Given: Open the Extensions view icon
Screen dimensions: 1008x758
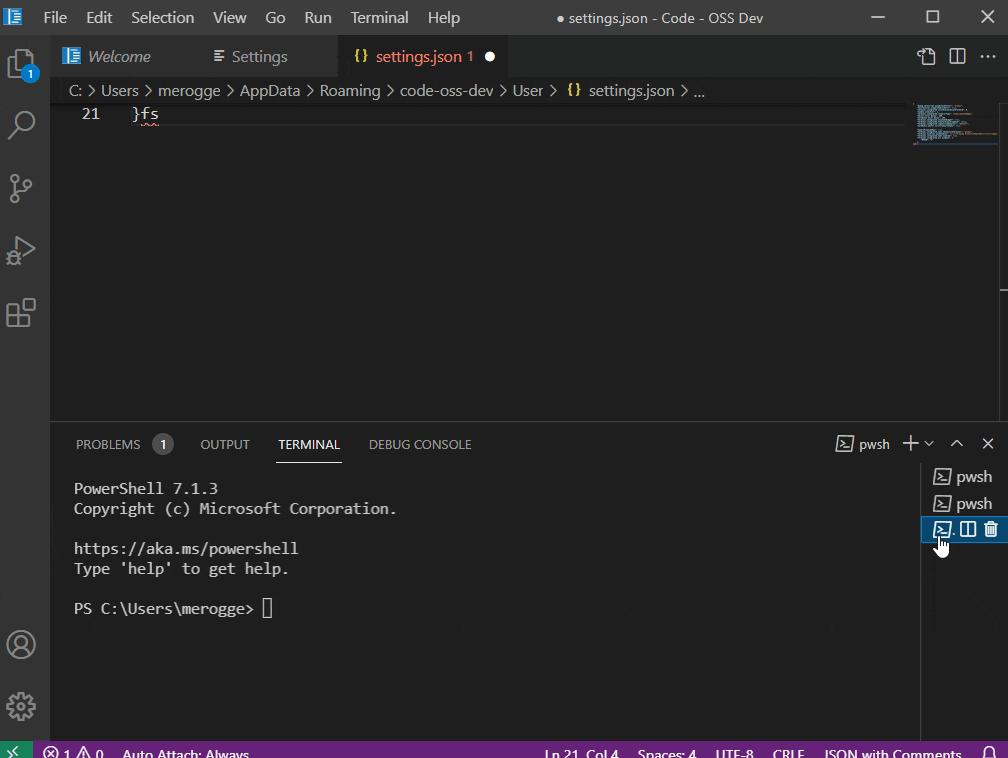Looking at the screenshot, I should click(21, 313).
